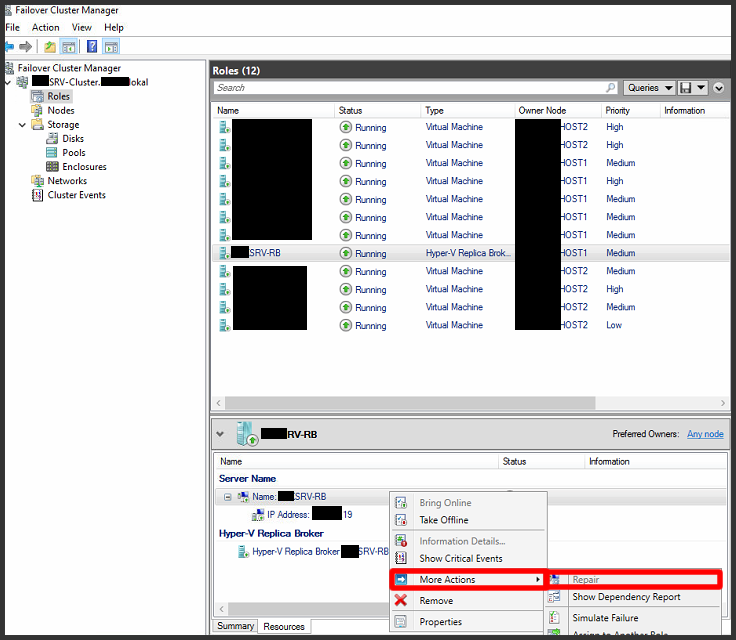Open the File menu
Viewport: 736px width, 640px height.
13,28
